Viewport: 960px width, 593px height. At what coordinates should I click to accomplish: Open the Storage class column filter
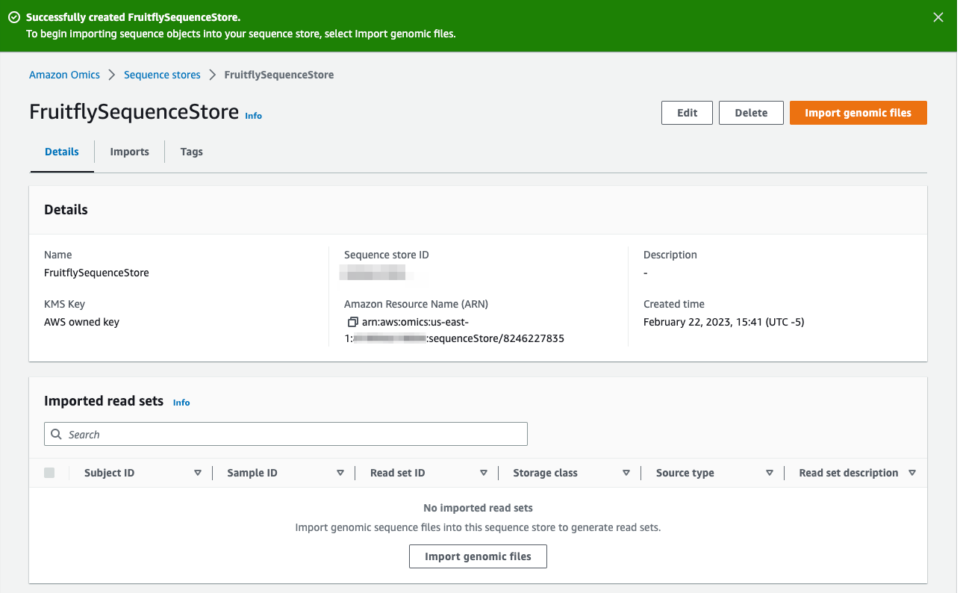627,472
